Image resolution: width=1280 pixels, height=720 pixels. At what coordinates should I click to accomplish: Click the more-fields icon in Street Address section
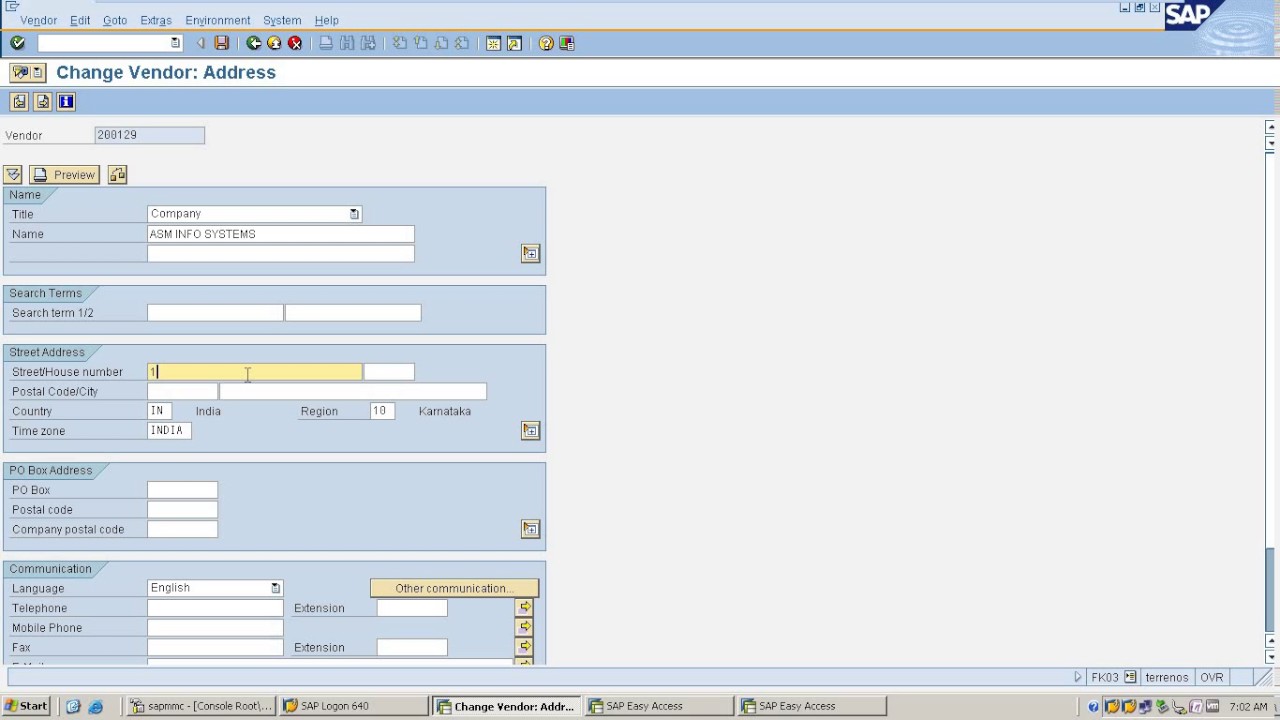point(531,431)
